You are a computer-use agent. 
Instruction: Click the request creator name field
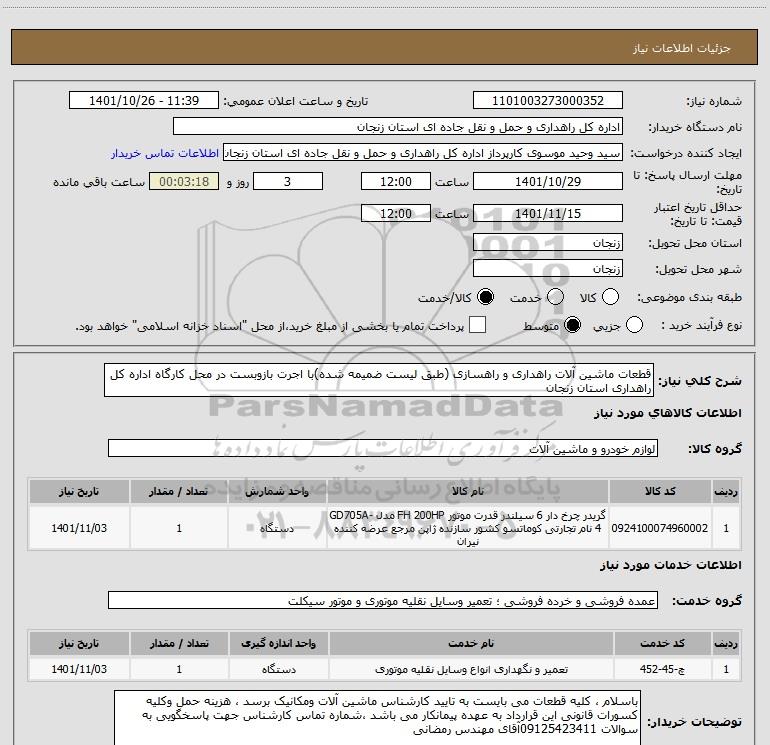tap(423, 153)
